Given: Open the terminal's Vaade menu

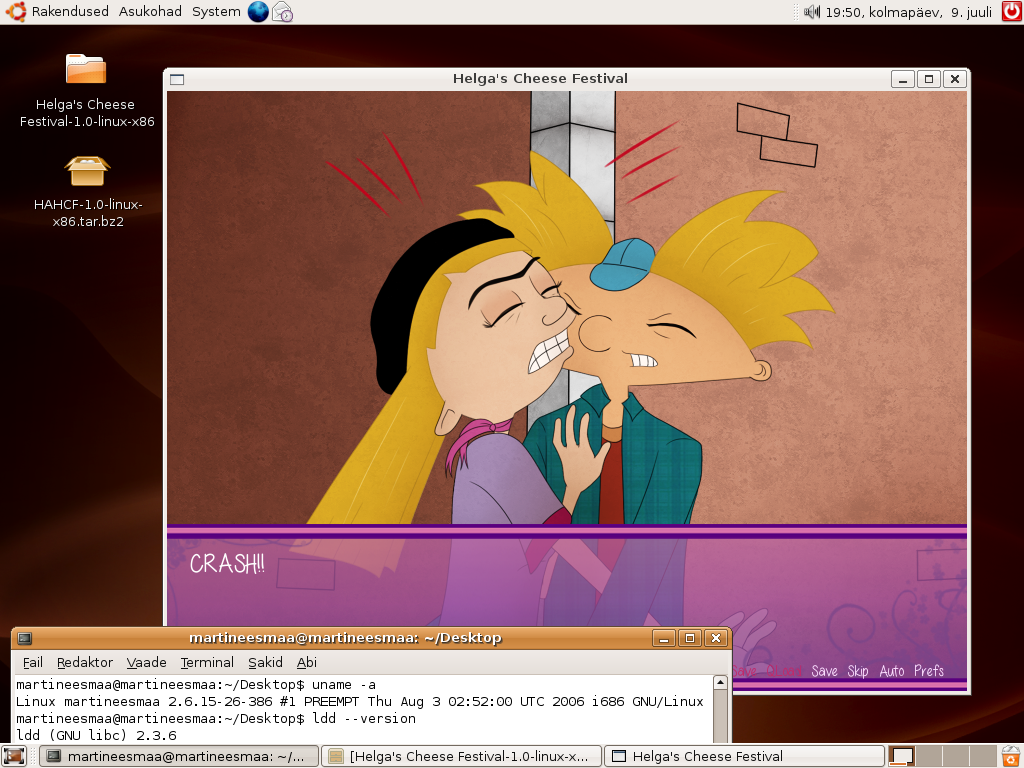Looking at the screenshot, I should [x=146, y=662].
